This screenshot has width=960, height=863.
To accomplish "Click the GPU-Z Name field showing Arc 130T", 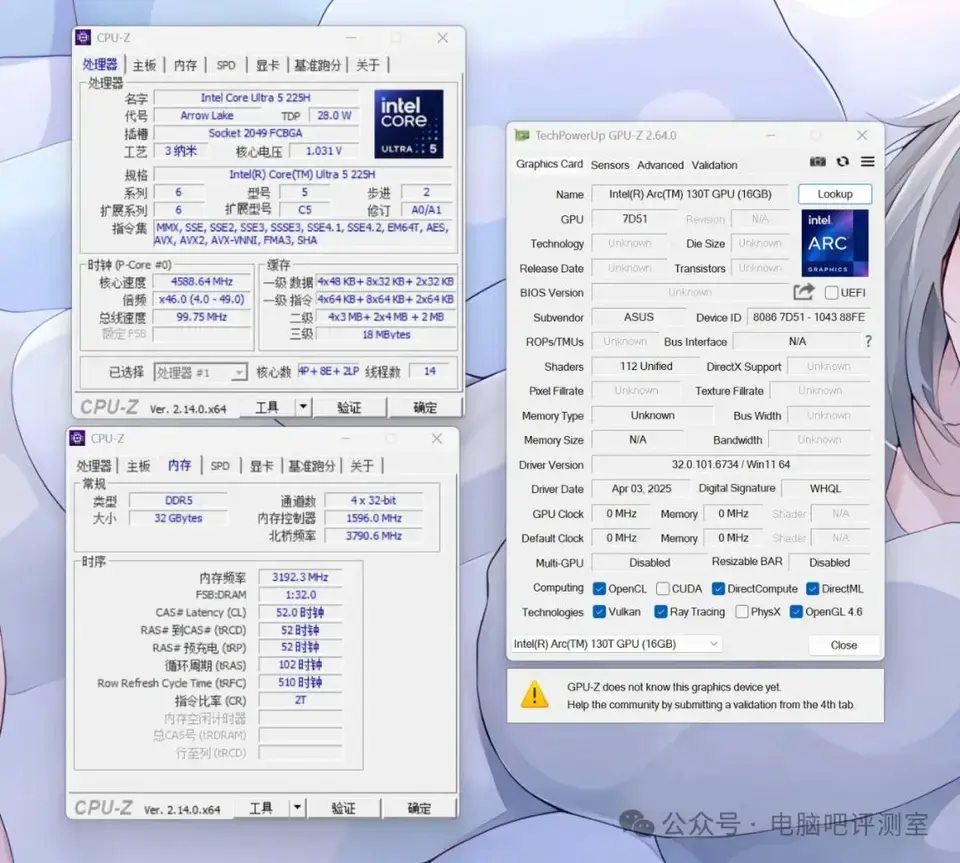I will 690,194.
